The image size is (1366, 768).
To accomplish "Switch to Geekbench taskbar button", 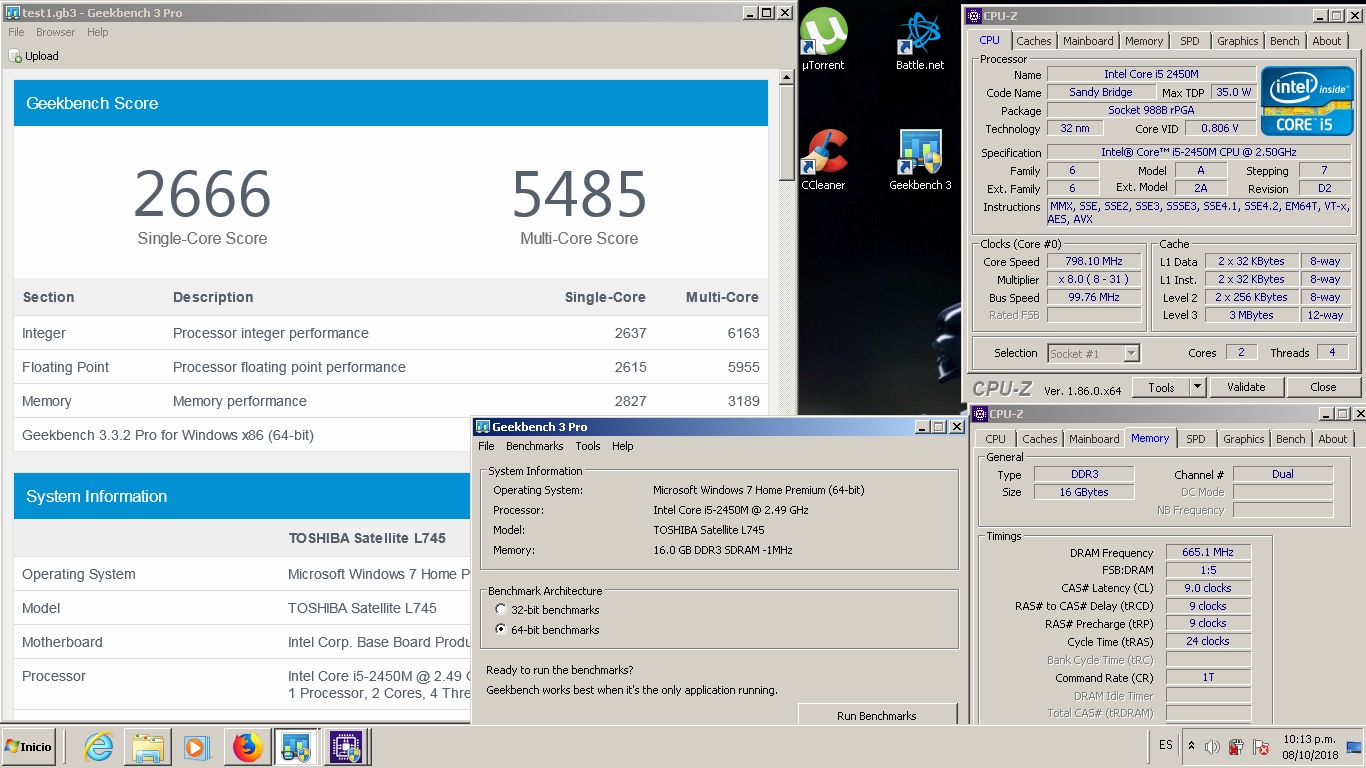I will [296, 747].
